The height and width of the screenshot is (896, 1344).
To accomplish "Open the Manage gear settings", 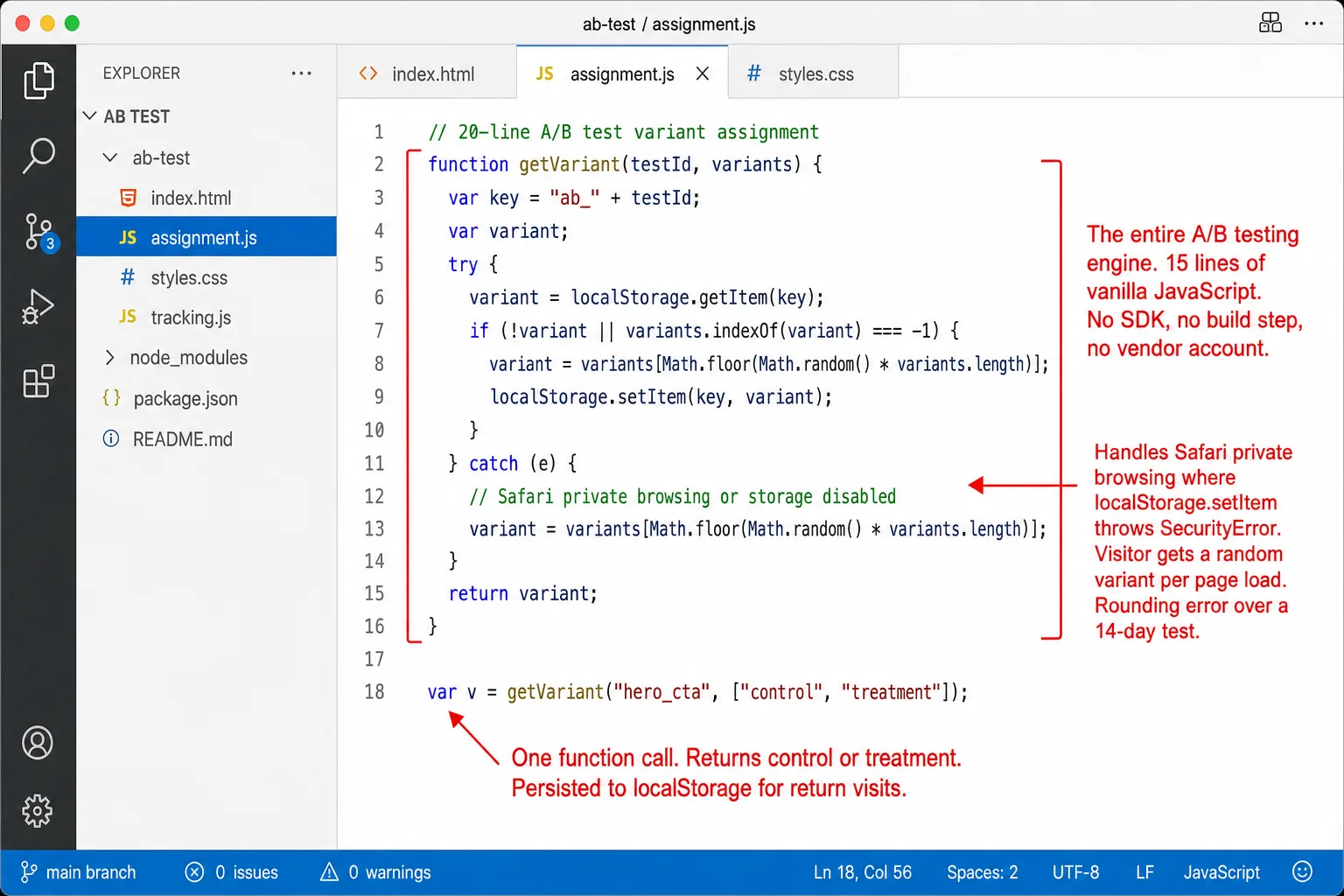I will coord(38,811).
